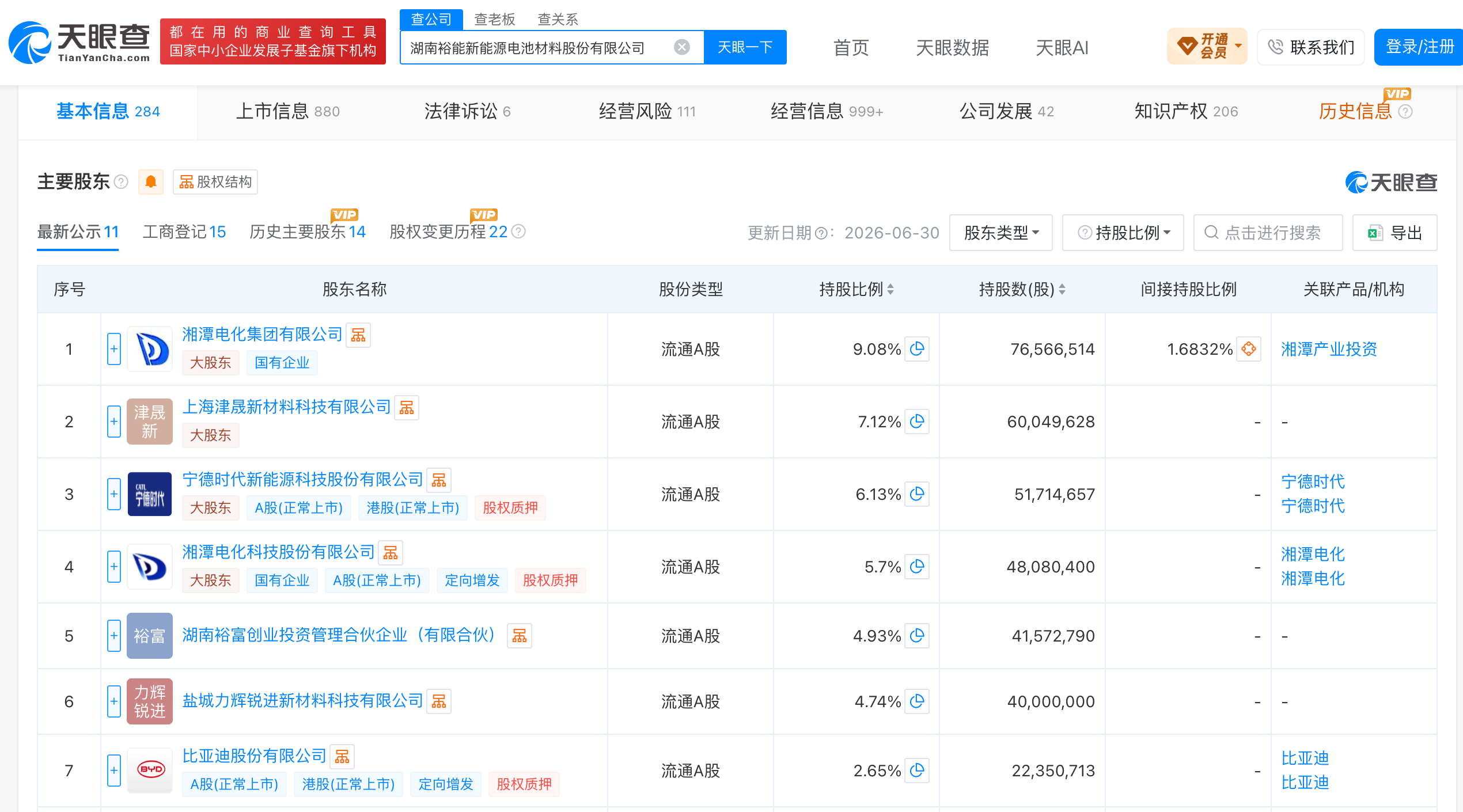Click the 联系我们 button
Image resolution: width=1463 pixels, height=812 pixels.
(1311, 47)
